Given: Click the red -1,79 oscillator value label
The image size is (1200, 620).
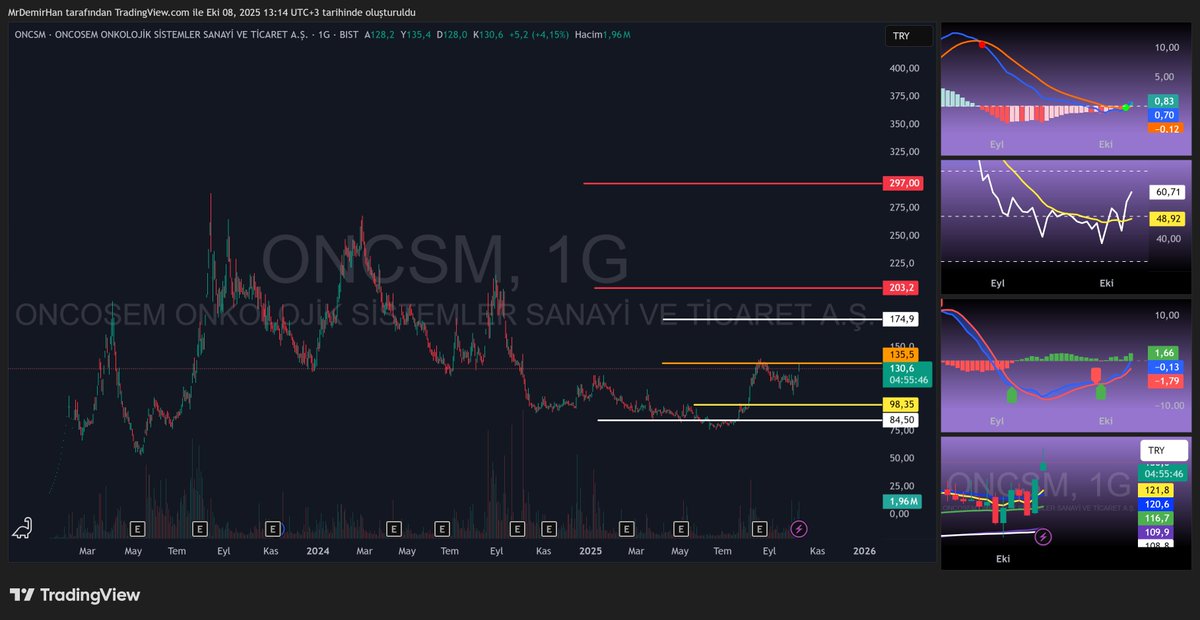Looking at the screenshot, I should coord(1164,381).
